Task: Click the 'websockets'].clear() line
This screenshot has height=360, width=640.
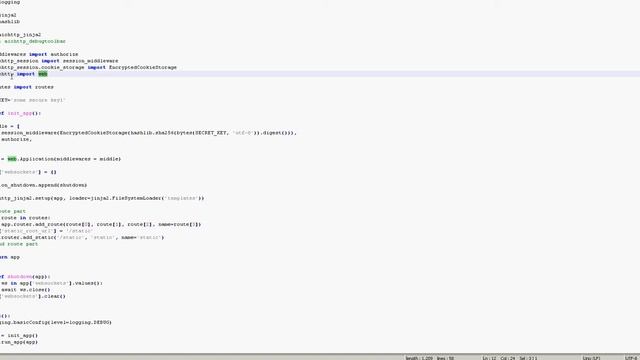Action: point(33,296)
